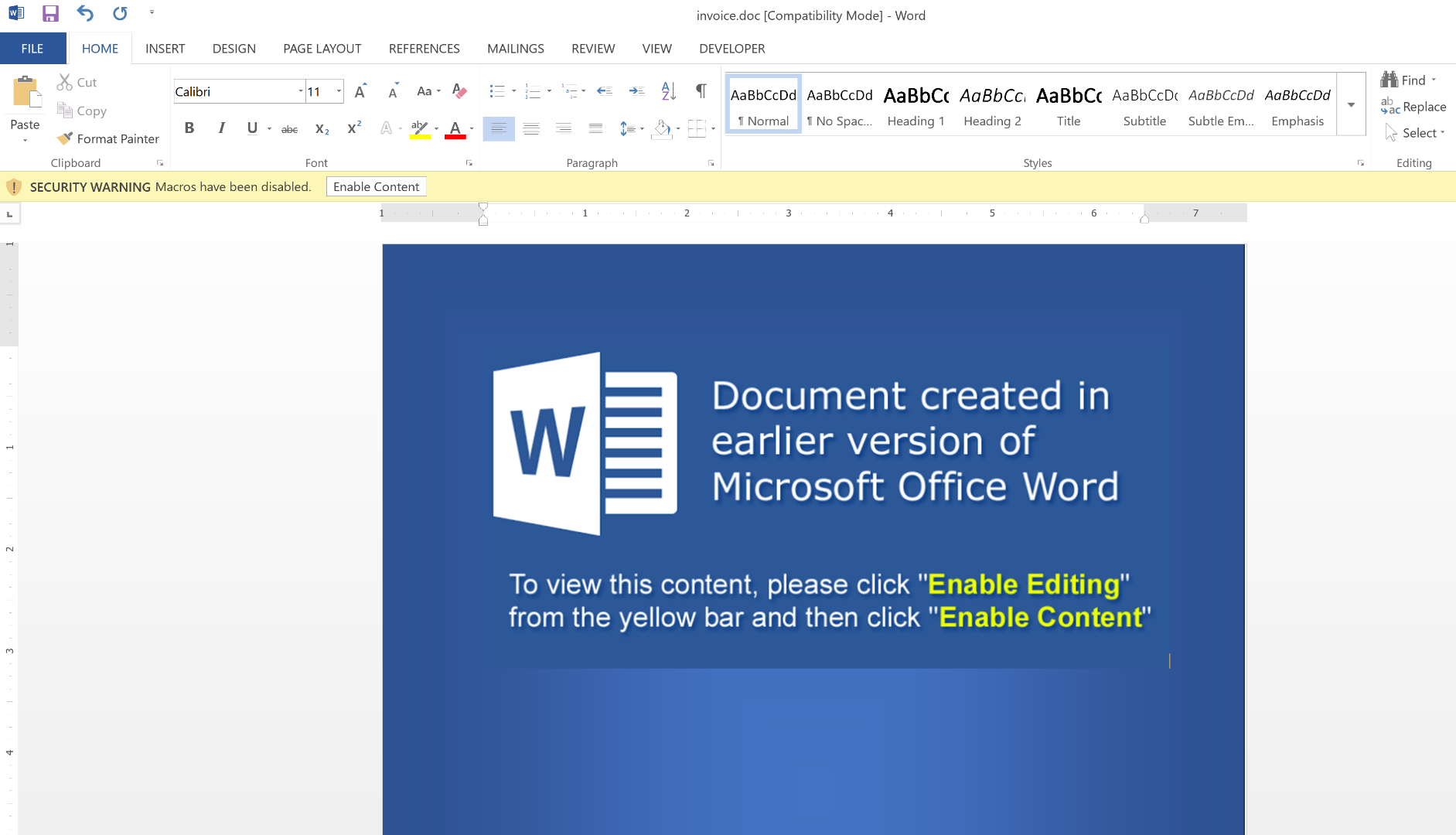Screen dimensions: 1456x835
Task: Toggle Bold formatting
Action: click(189, 128)
